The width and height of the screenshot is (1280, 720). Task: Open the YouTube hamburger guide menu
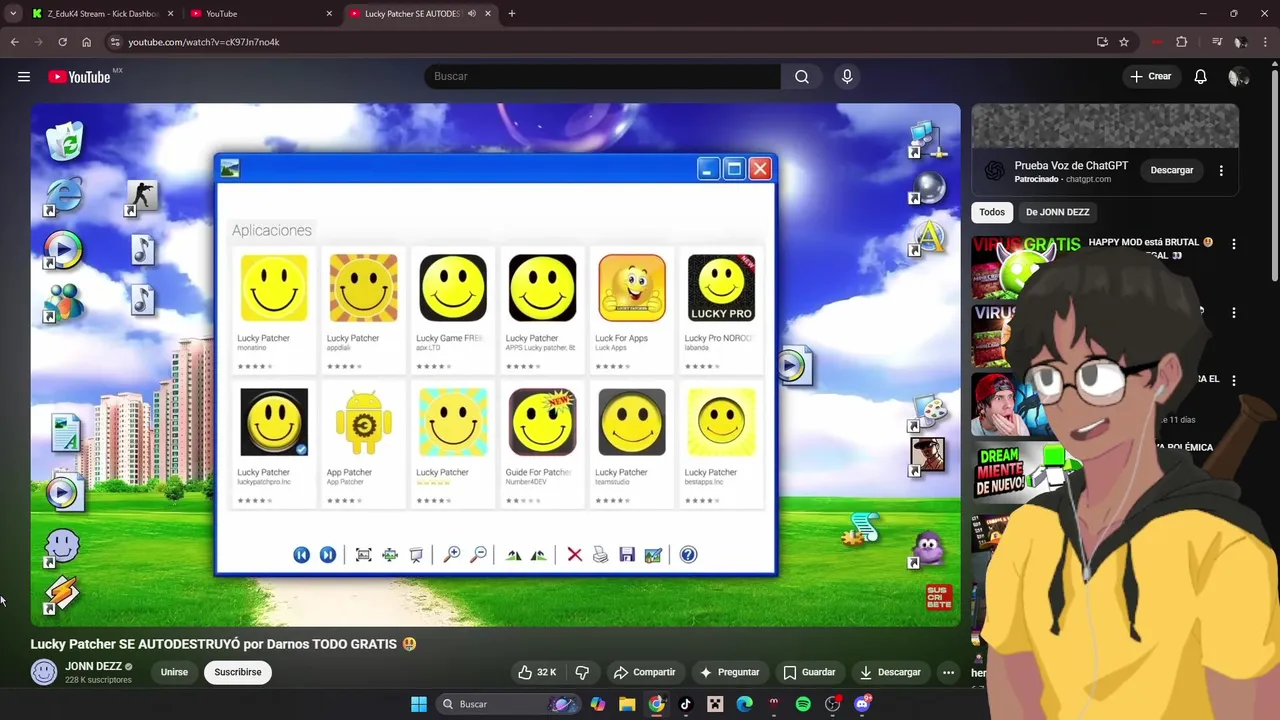[24, 77]
